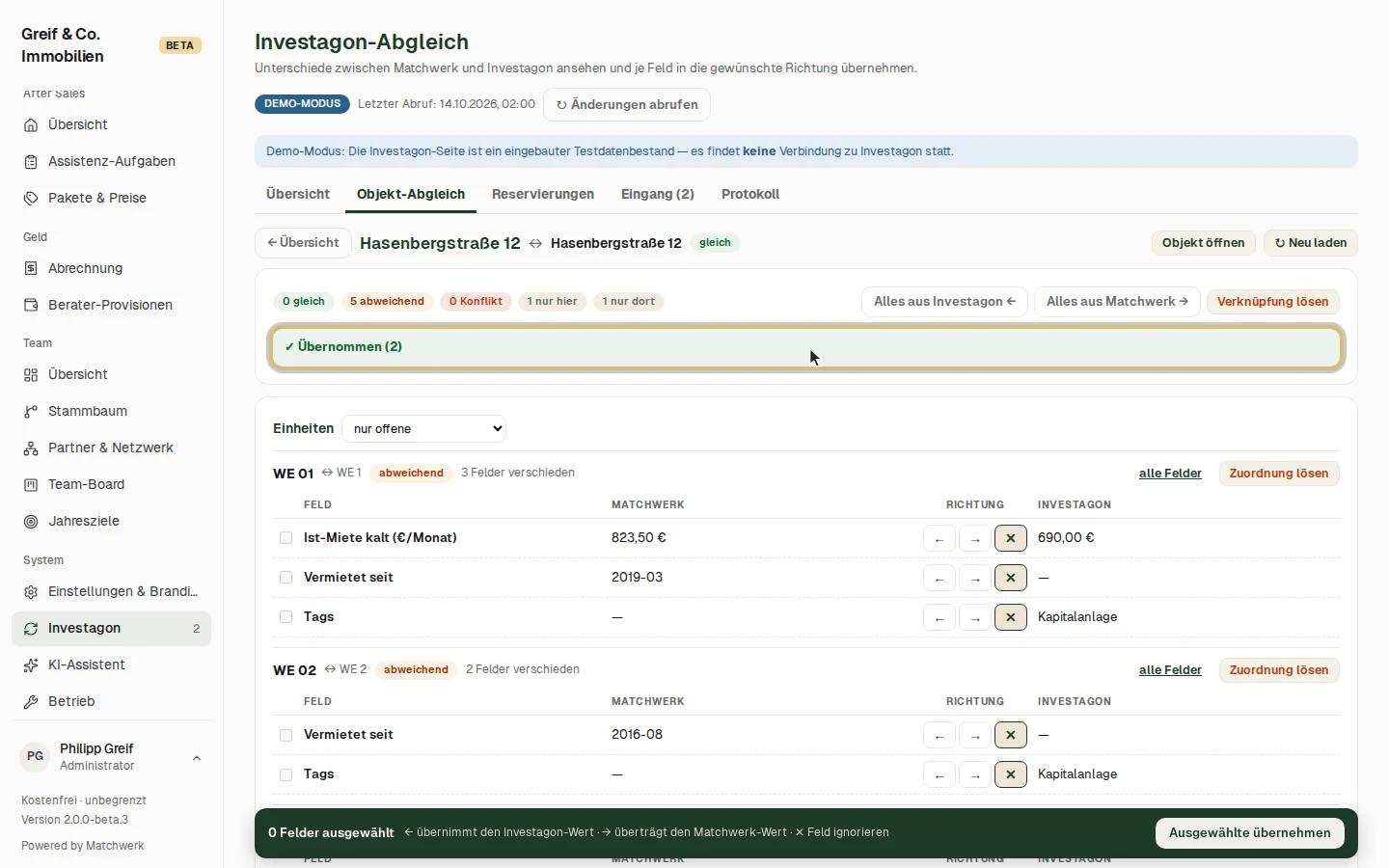Click the '1 nur dort' filter chip
This screenshot has height=868, width=1389.
(629, 302)
